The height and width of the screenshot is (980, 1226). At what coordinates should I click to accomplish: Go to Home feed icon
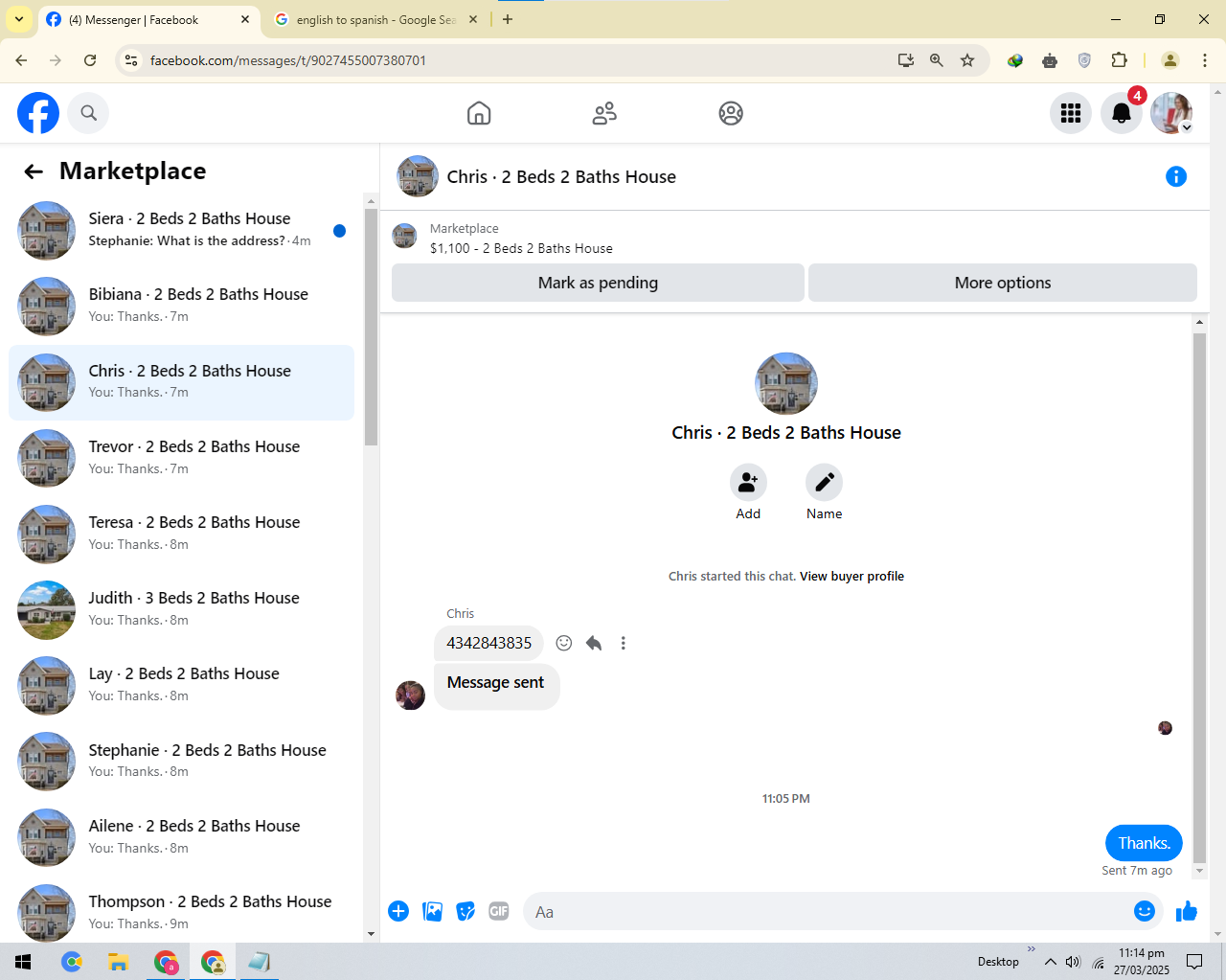click(479, 113)
